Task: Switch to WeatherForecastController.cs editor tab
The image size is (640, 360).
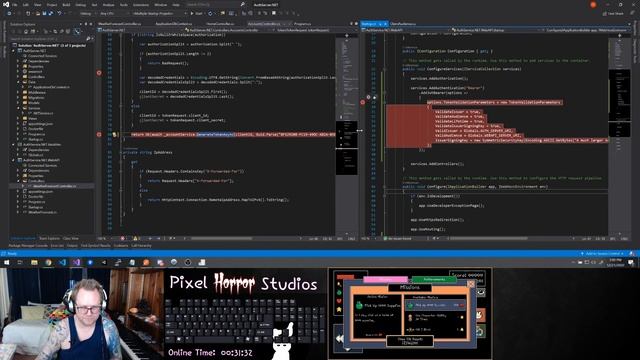Action: 120,24
